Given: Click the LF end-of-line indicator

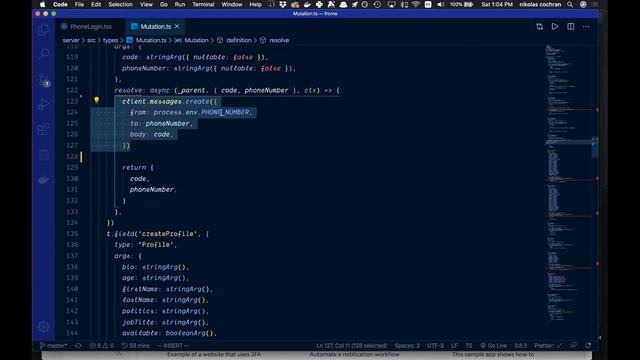Looking at the screenshot, I should pos(454,346).
